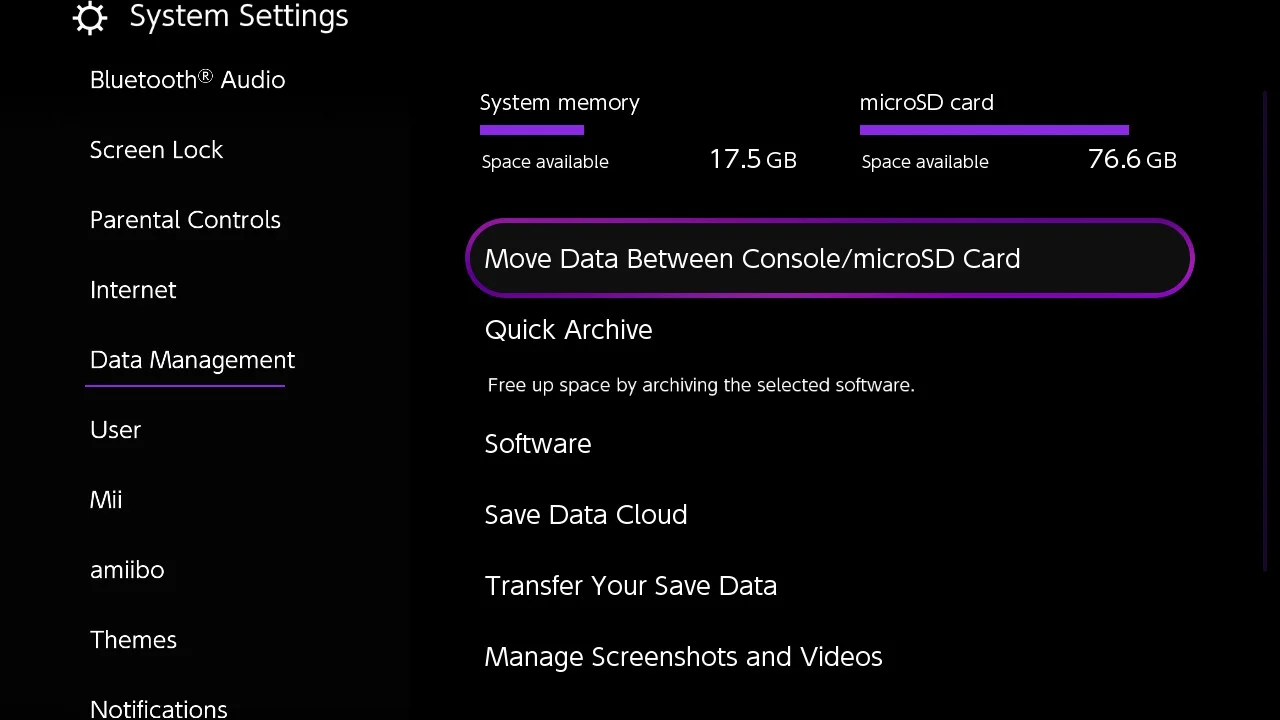1280x720 pixels.
Task: Click the System Settings gear icon
Action: [x=90, y=18]
